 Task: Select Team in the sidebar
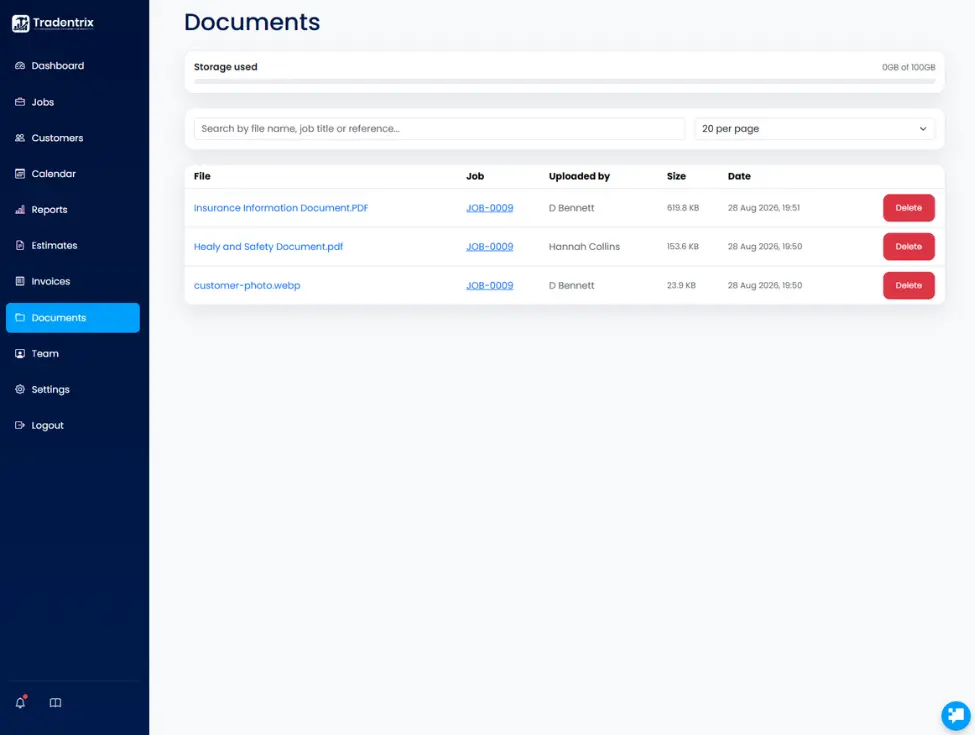pos(73,353)
